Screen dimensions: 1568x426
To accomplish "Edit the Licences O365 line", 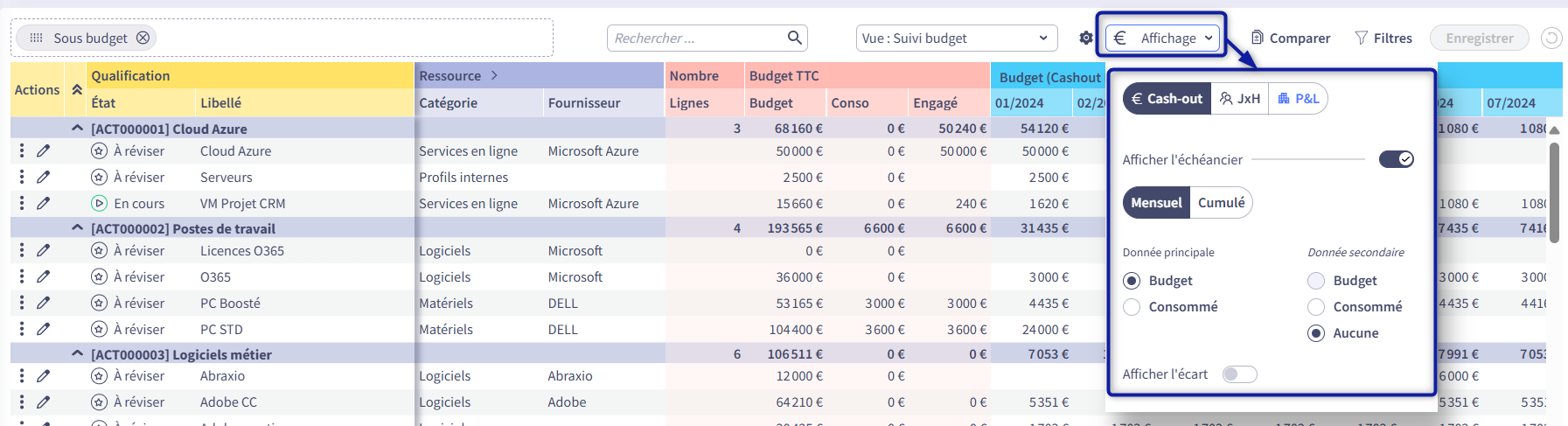I will [43, 250].
